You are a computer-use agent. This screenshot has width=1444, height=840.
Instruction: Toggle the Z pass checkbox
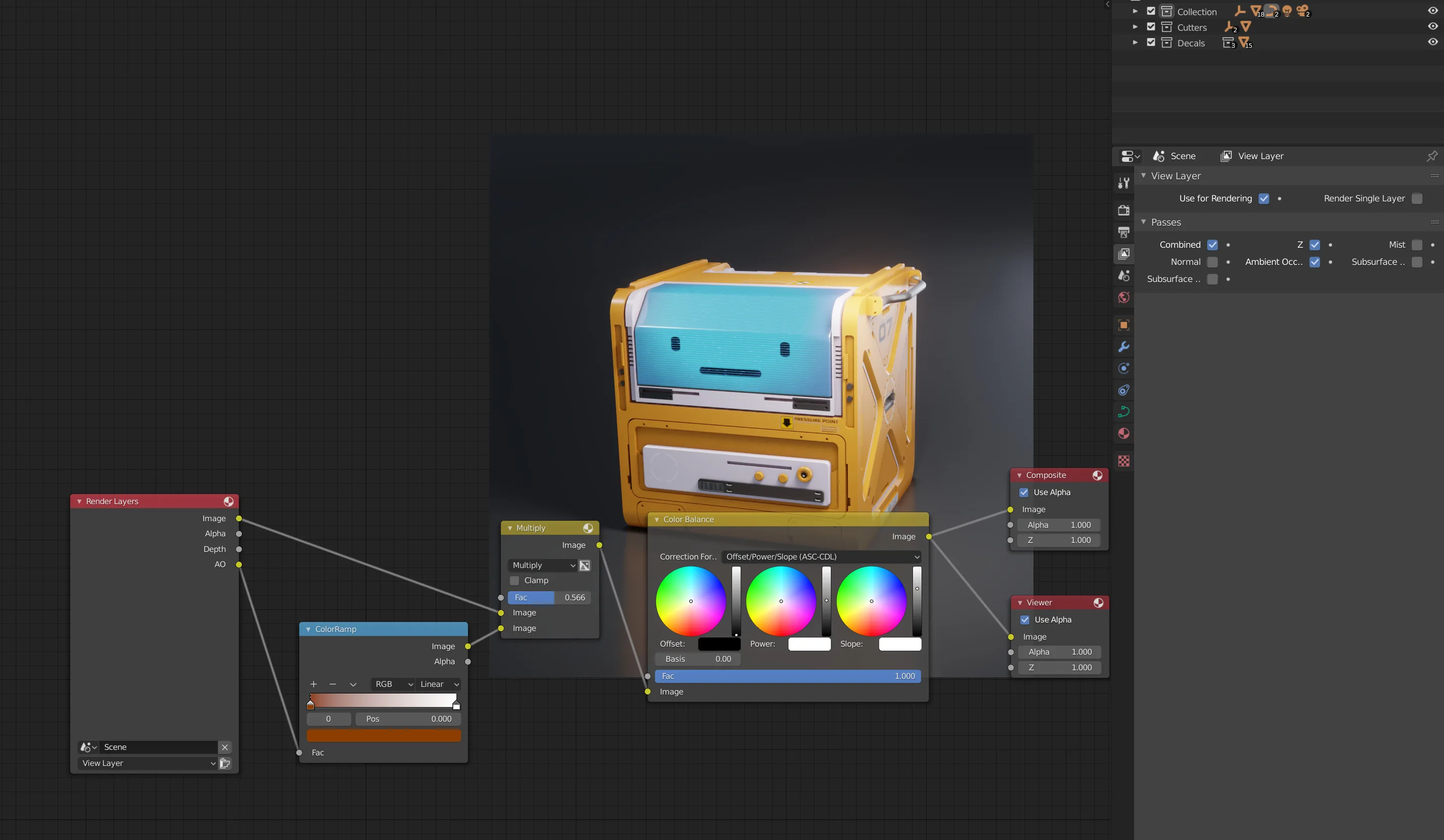[1315, 245]
